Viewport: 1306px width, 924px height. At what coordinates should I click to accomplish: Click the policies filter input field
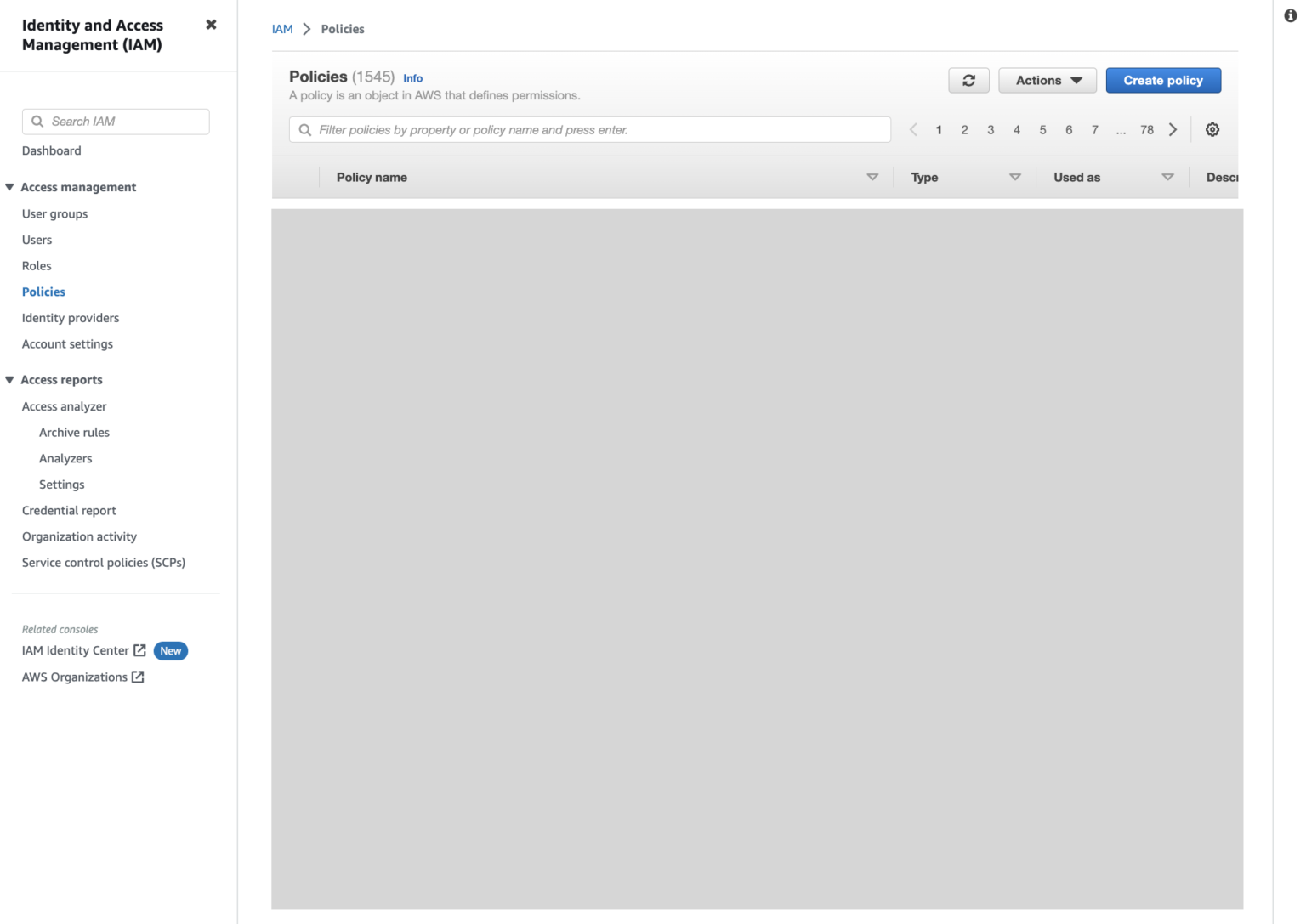tap(589, 129)
